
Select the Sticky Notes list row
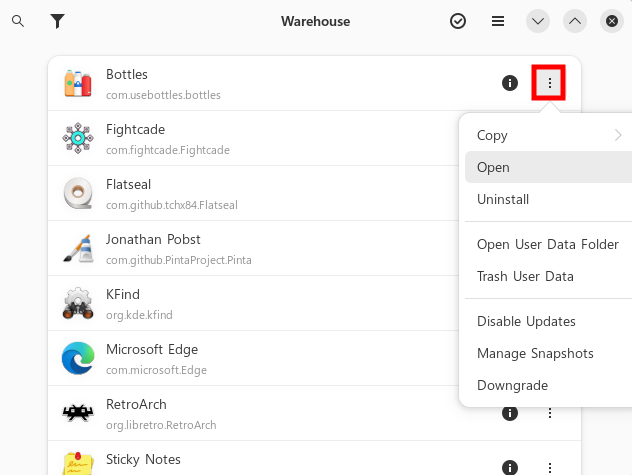(x=314, y=458)
